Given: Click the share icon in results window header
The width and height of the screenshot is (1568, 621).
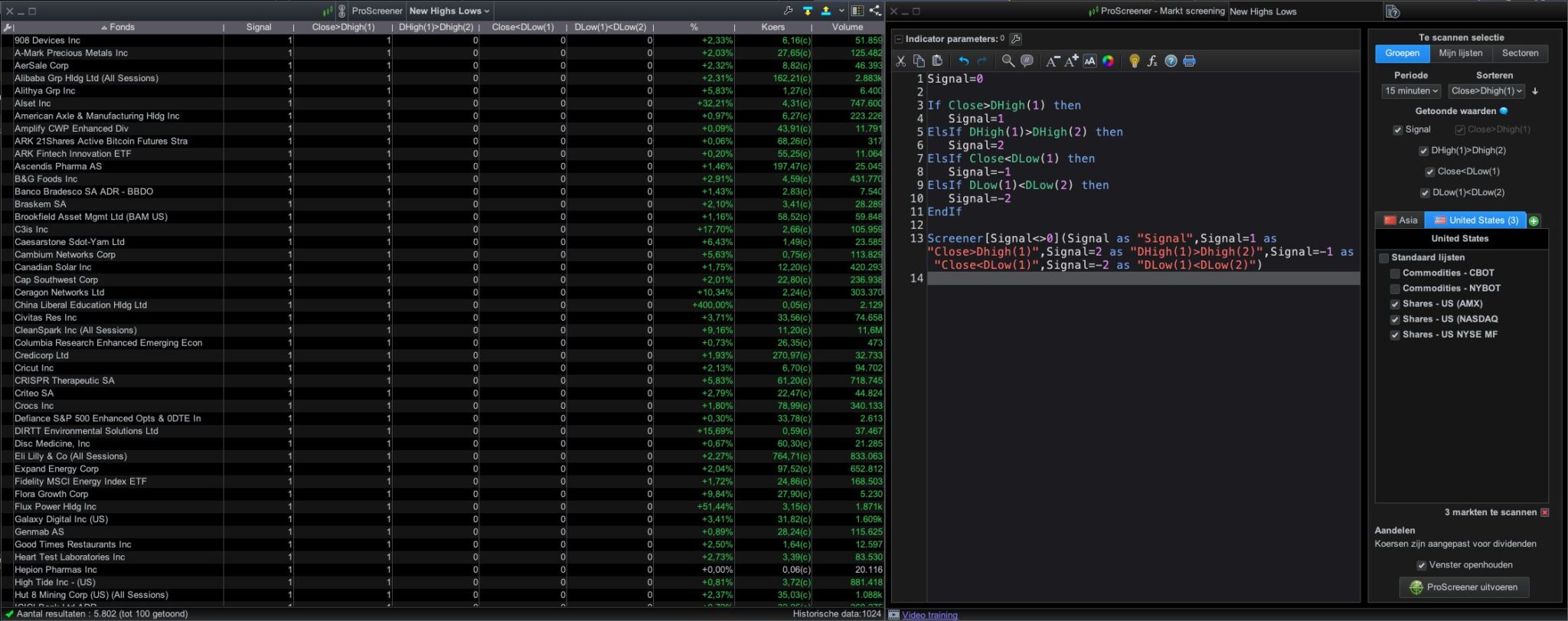Looking at the screenshot, I should [x=875, y=11].
